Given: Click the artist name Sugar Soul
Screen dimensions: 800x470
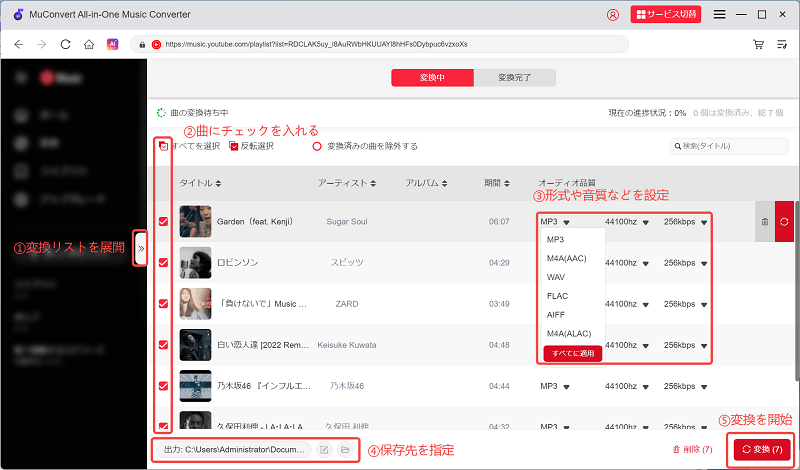Looking at the screenshot, I should pyautogui.click(x=347, y=222).
